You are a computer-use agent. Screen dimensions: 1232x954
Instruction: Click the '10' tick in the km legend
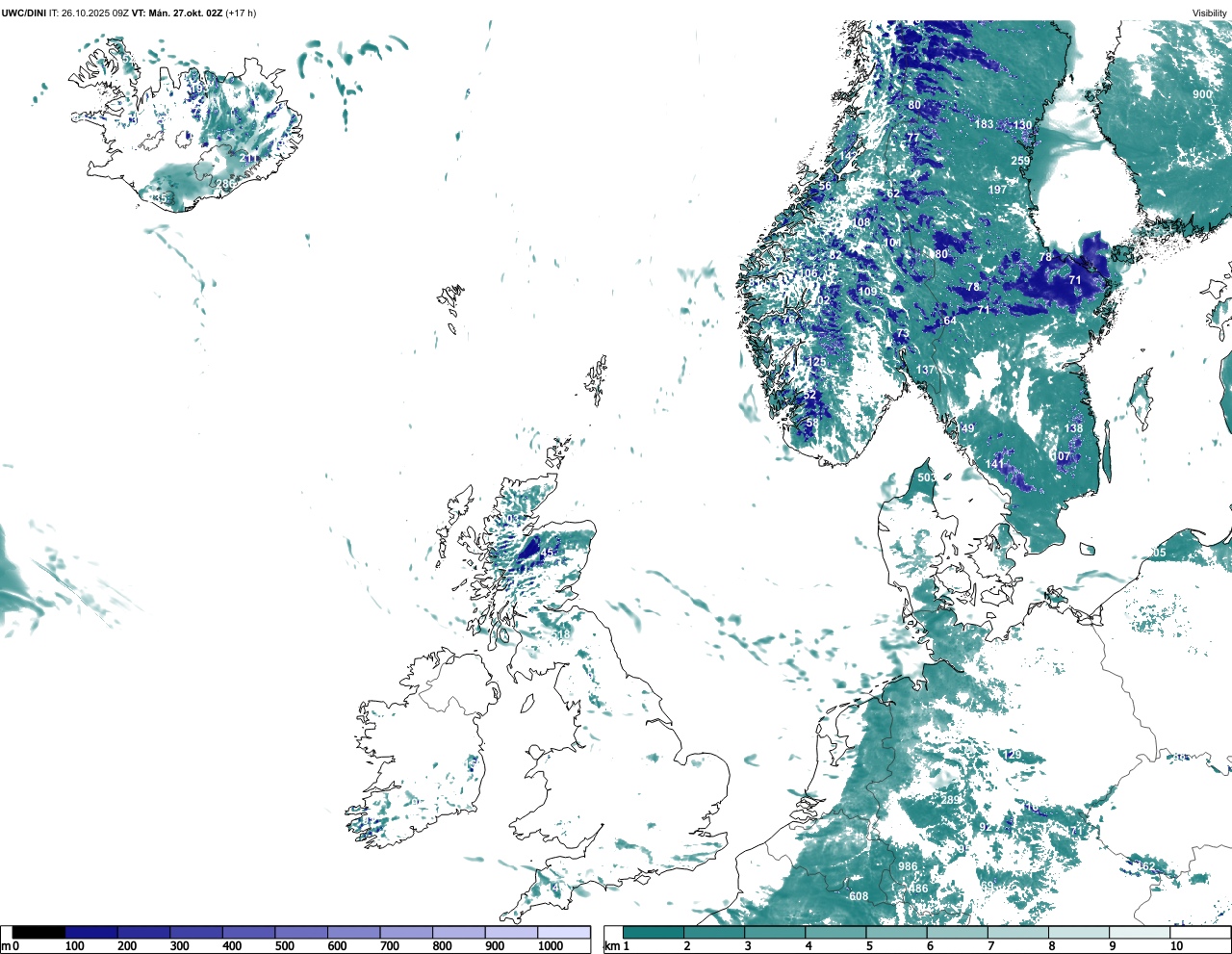coord(1176,946)
